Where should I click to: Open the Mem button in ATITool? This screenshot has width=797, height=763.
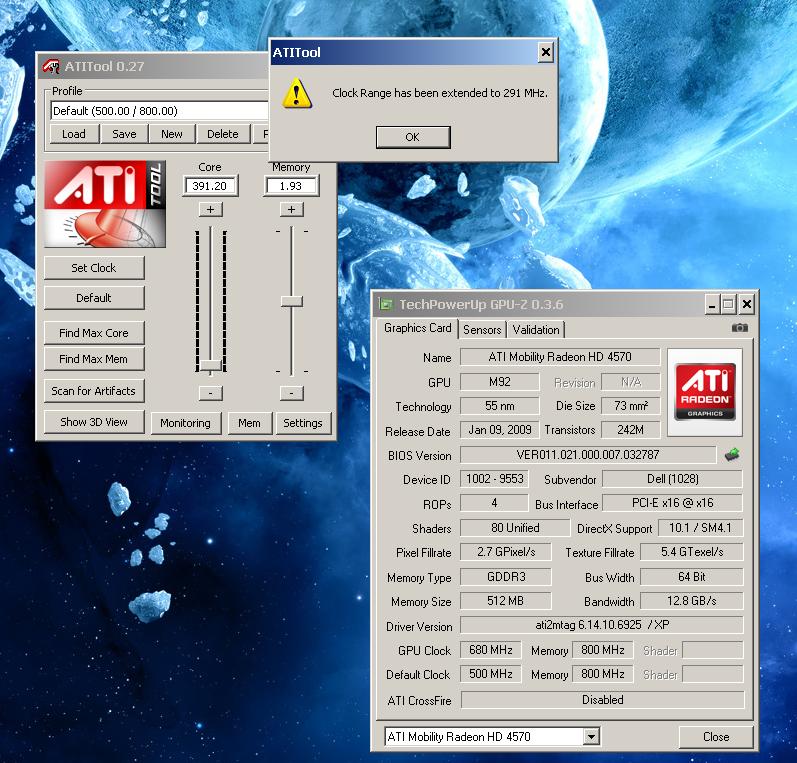click(x=250, y=423)
